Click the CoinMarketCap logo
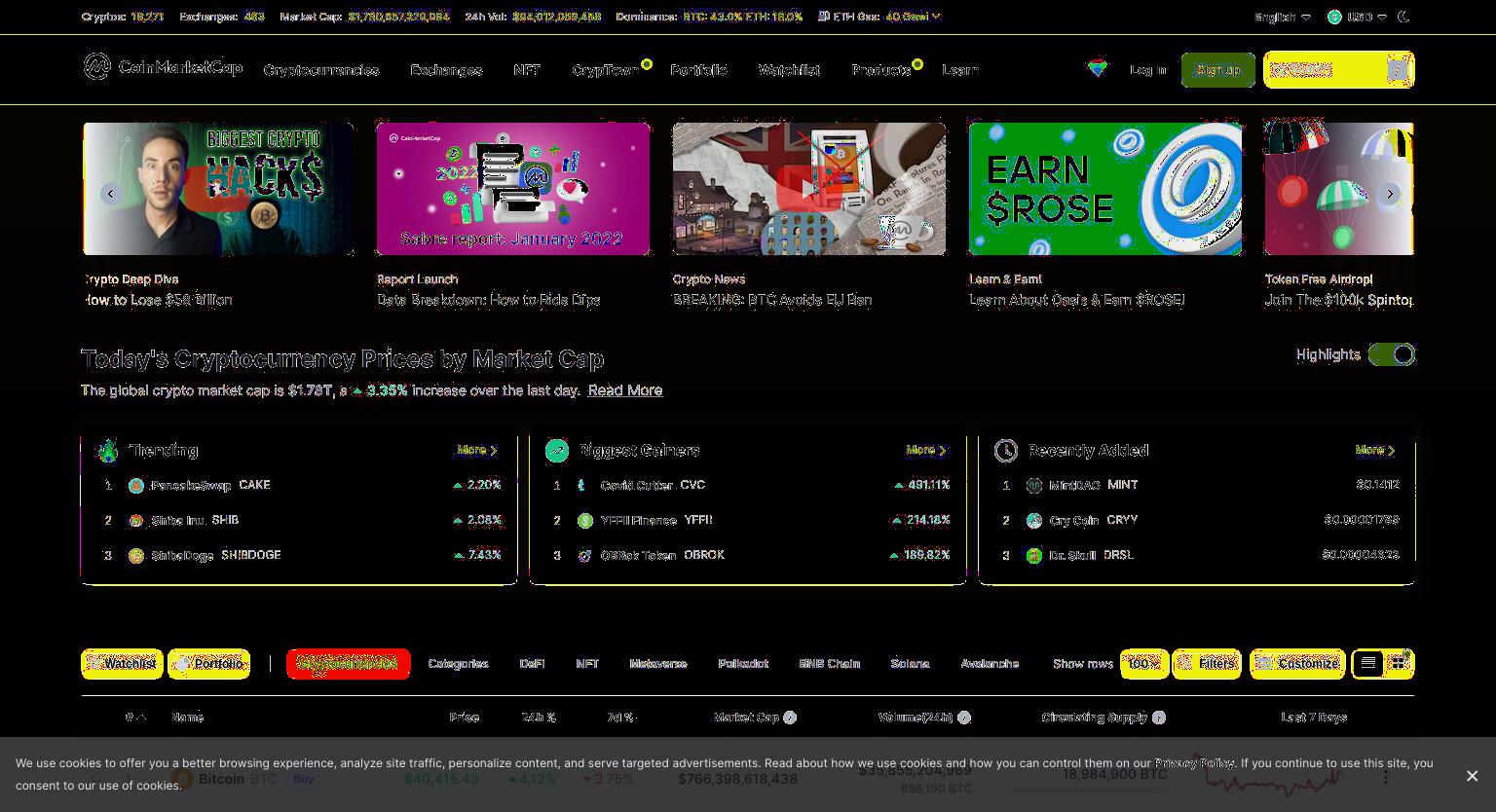 (x=163, y=66)
